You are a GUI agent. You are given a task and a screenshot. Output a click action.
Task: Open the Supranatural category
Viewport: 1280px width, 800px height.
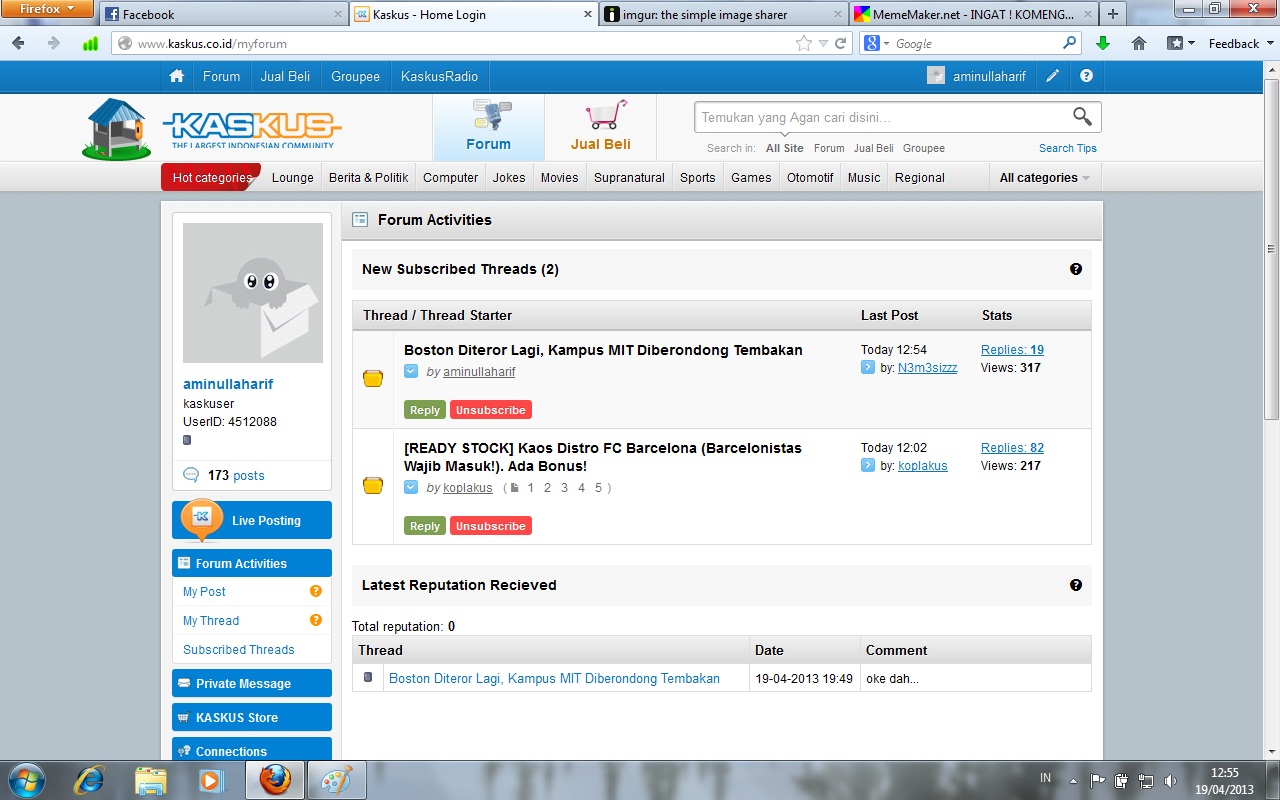[x=629, y=178]
